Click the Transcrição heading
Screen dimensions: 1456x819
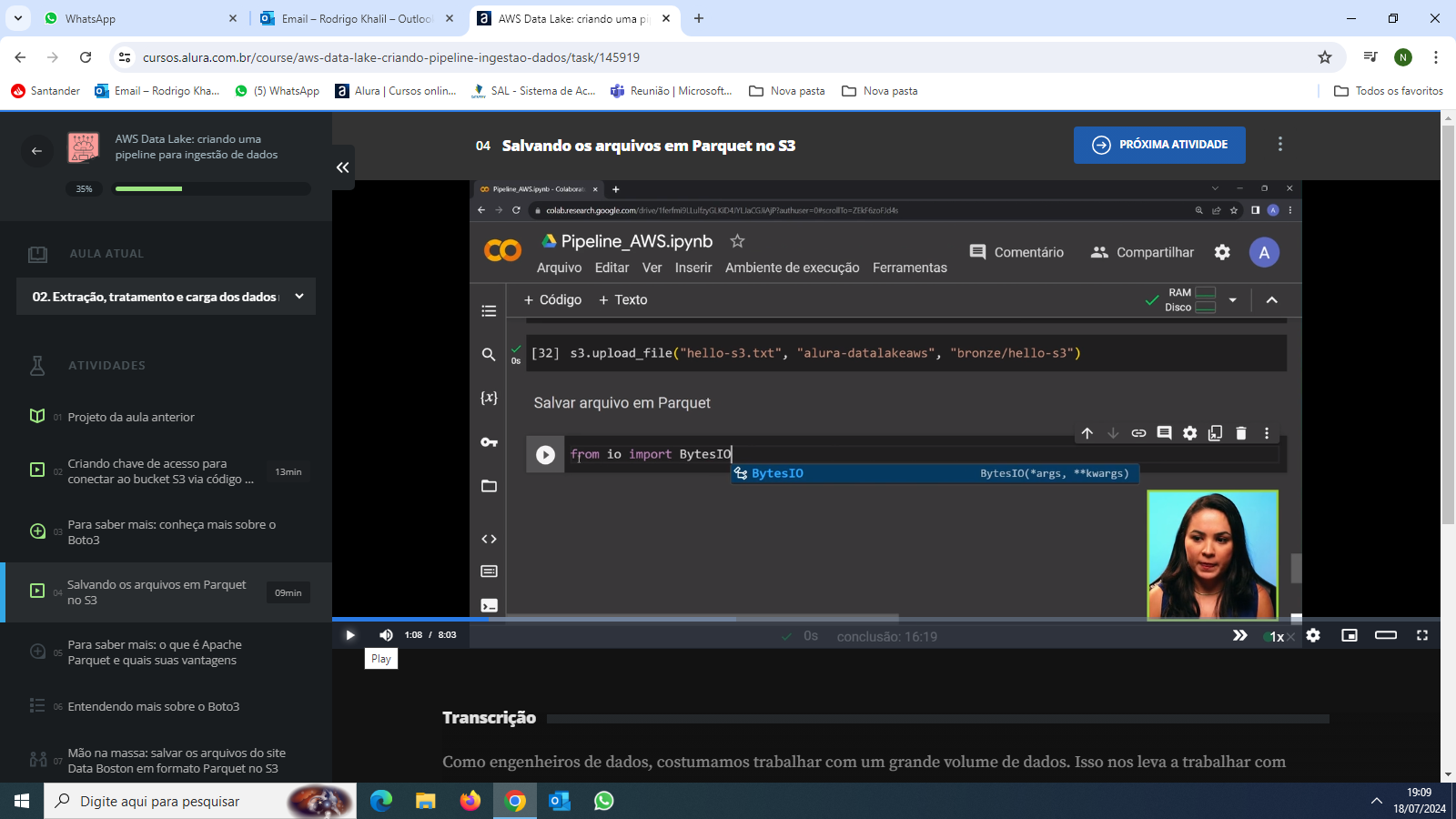pos(489,717)
